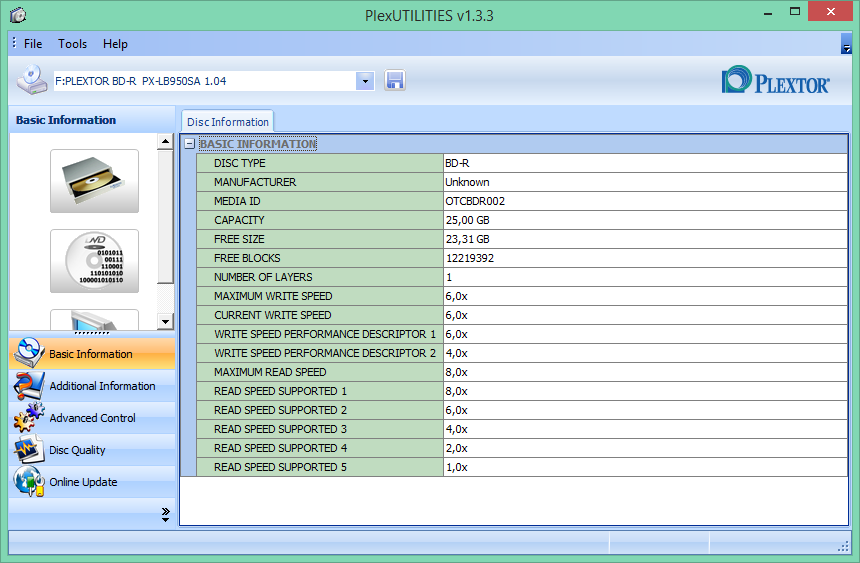
Task: Select the MAXIMUM READ SPEED row label
Action: [x=270, y=372]
